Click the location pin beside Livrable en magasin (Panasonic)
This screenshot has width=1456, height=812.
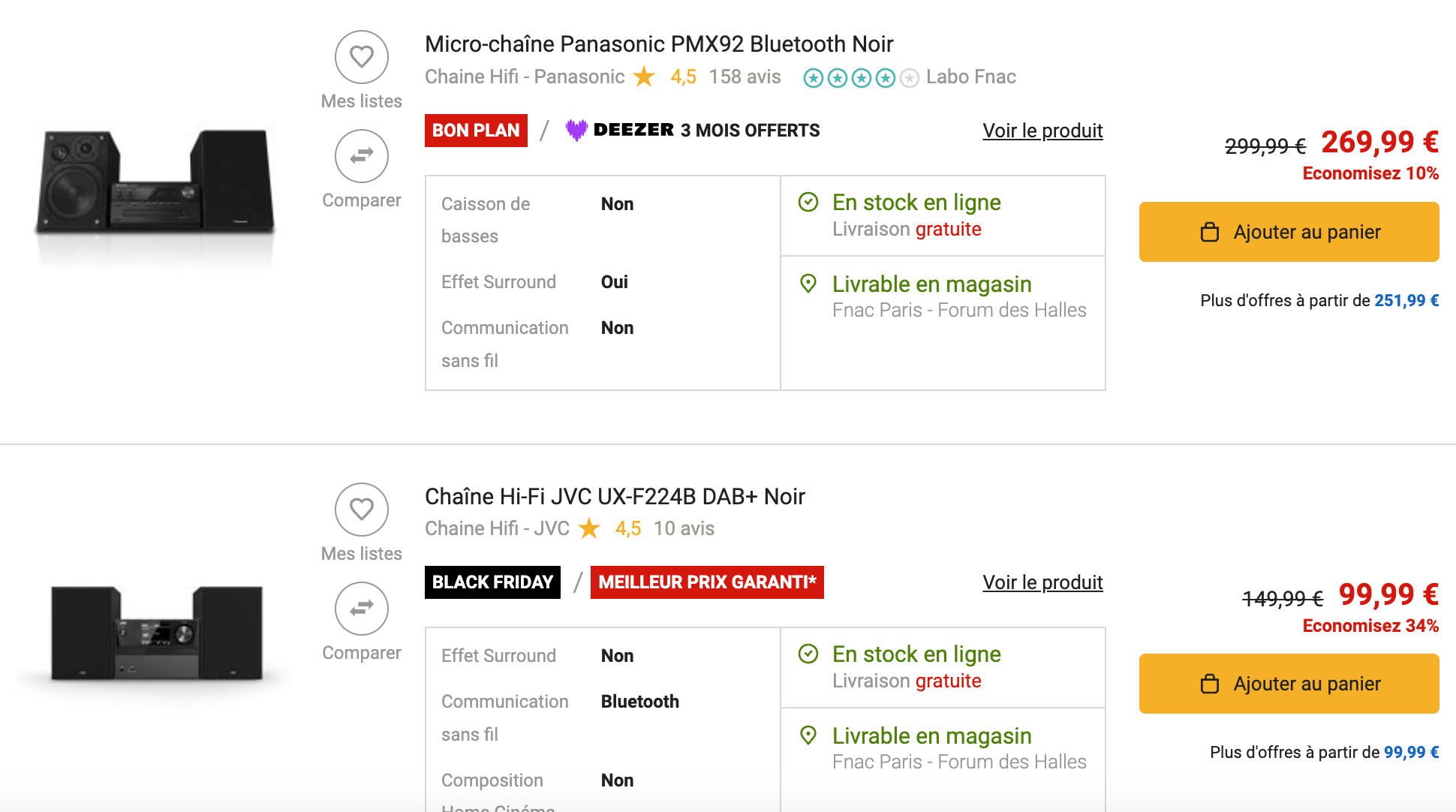(808, 284)
